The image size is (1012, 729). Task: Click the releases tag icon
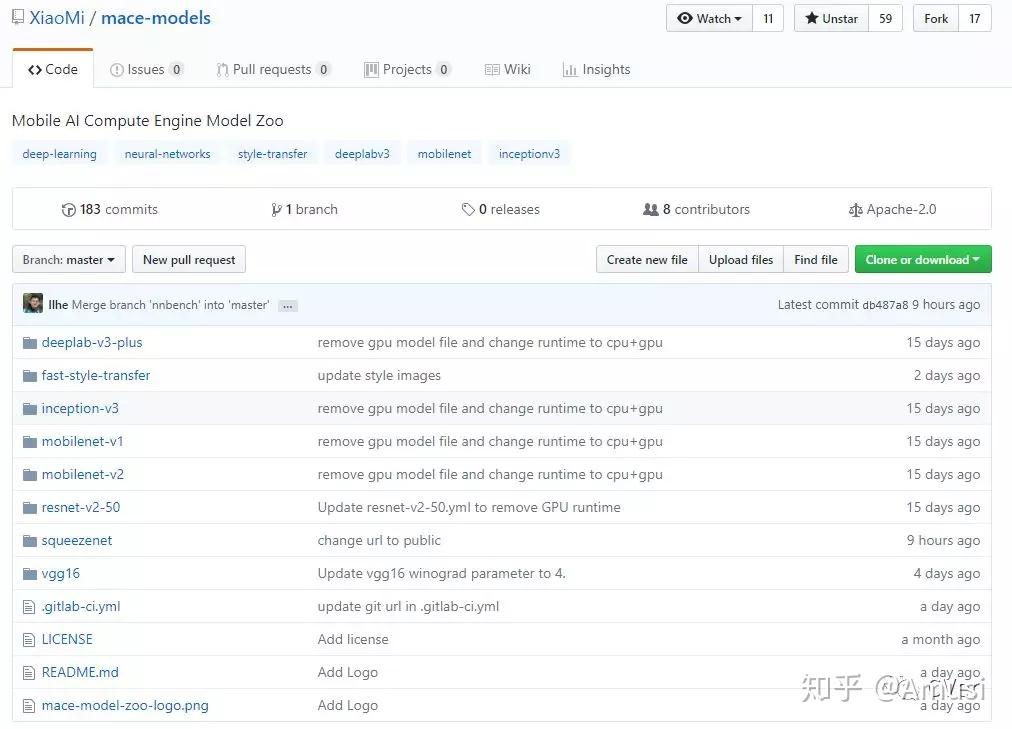point(469,209)
